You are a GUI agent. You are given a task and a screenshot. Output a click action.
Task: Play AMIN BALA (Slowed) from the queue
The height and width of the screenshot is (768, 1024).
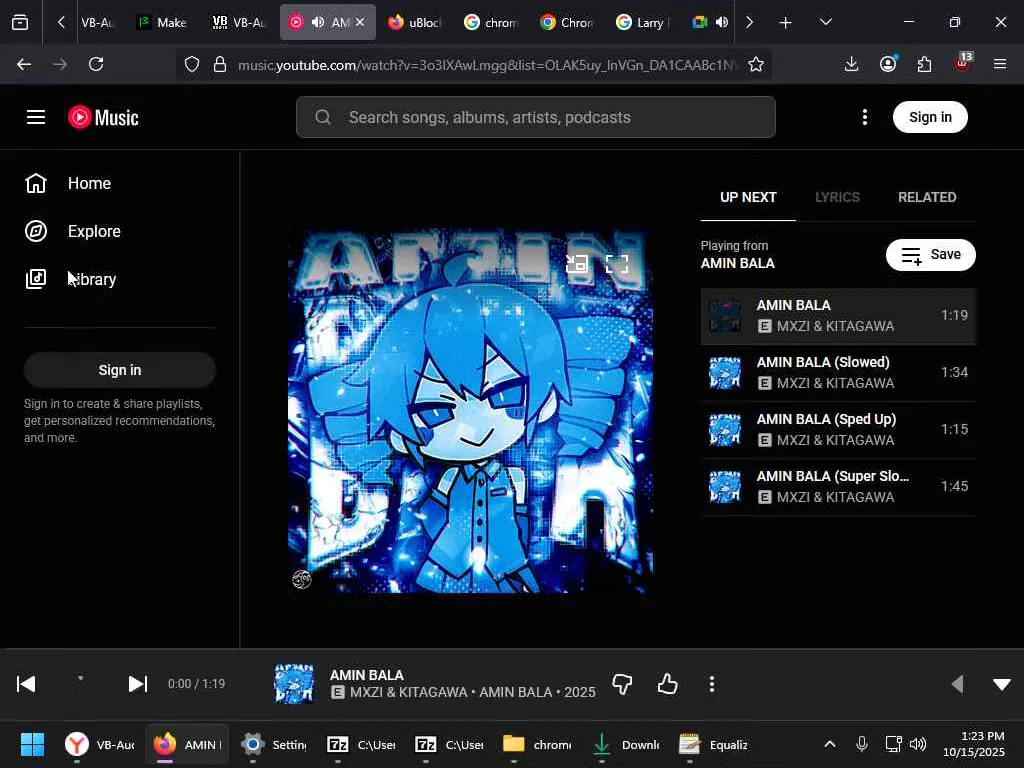point(839,373)
